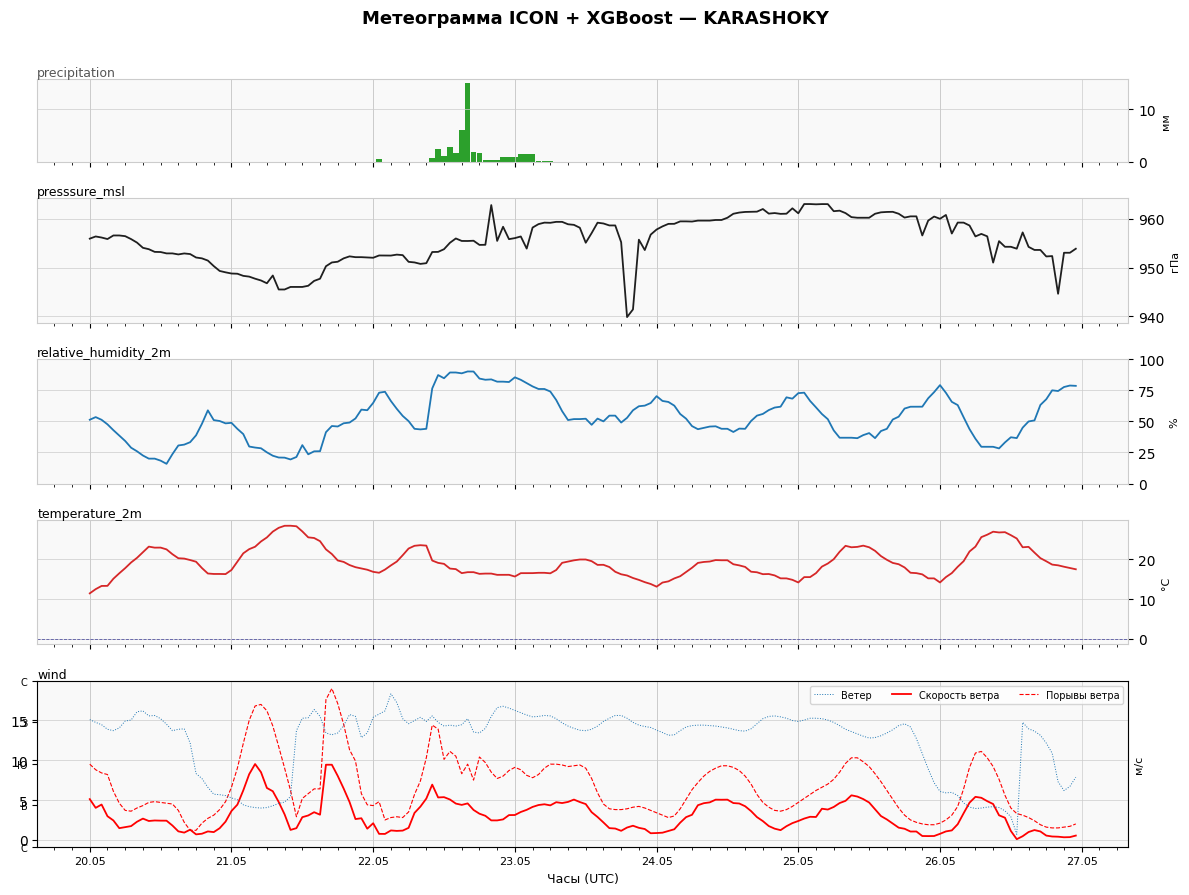Viewport: 1189px width, 895px height.
Task: Click the м/с wind unit label
Action: pyautogui.click(x=1138, y=765)
